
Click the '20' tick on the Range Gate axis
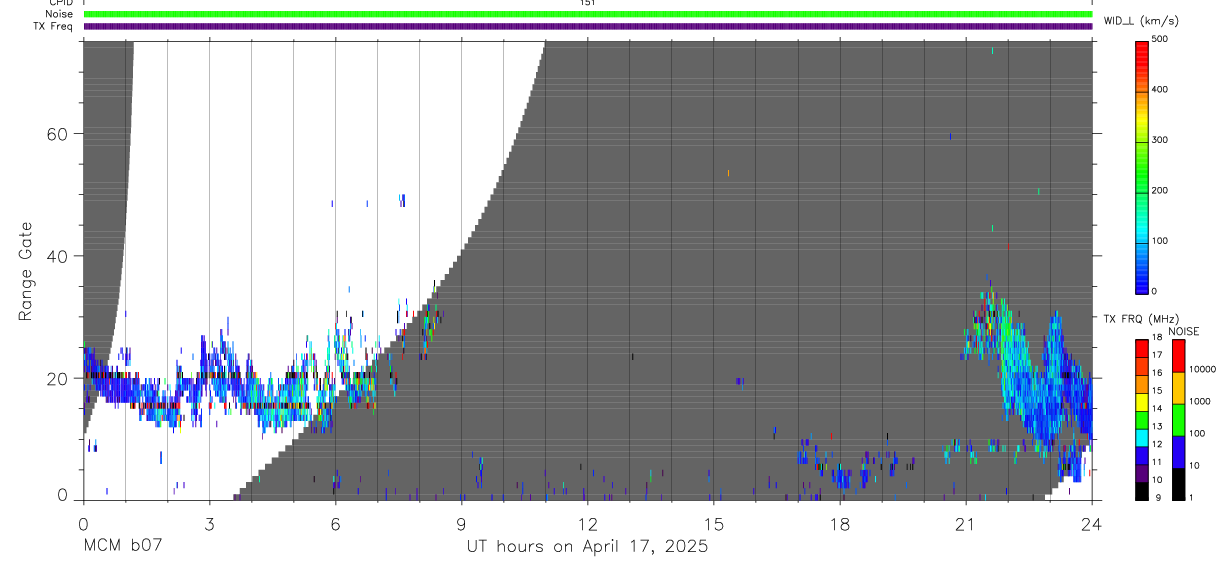coord(56,378)
